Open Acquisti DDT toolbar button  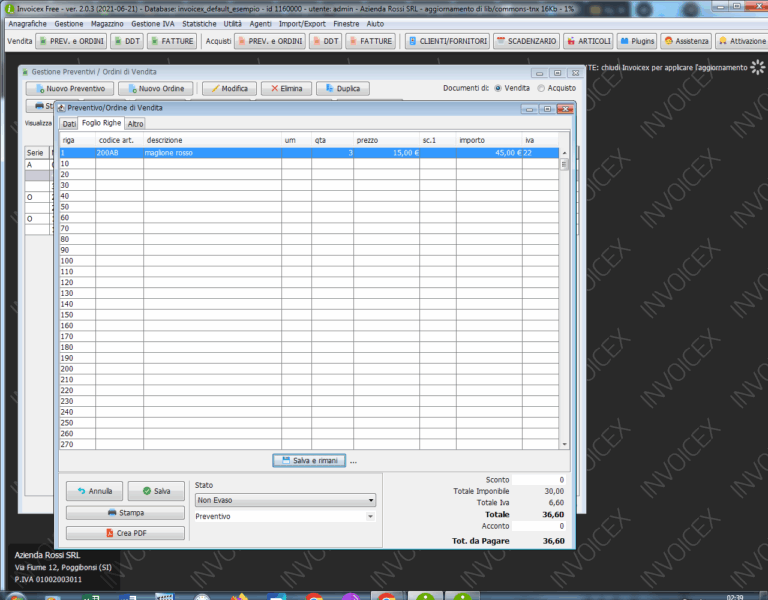click(x=325, y=41)
